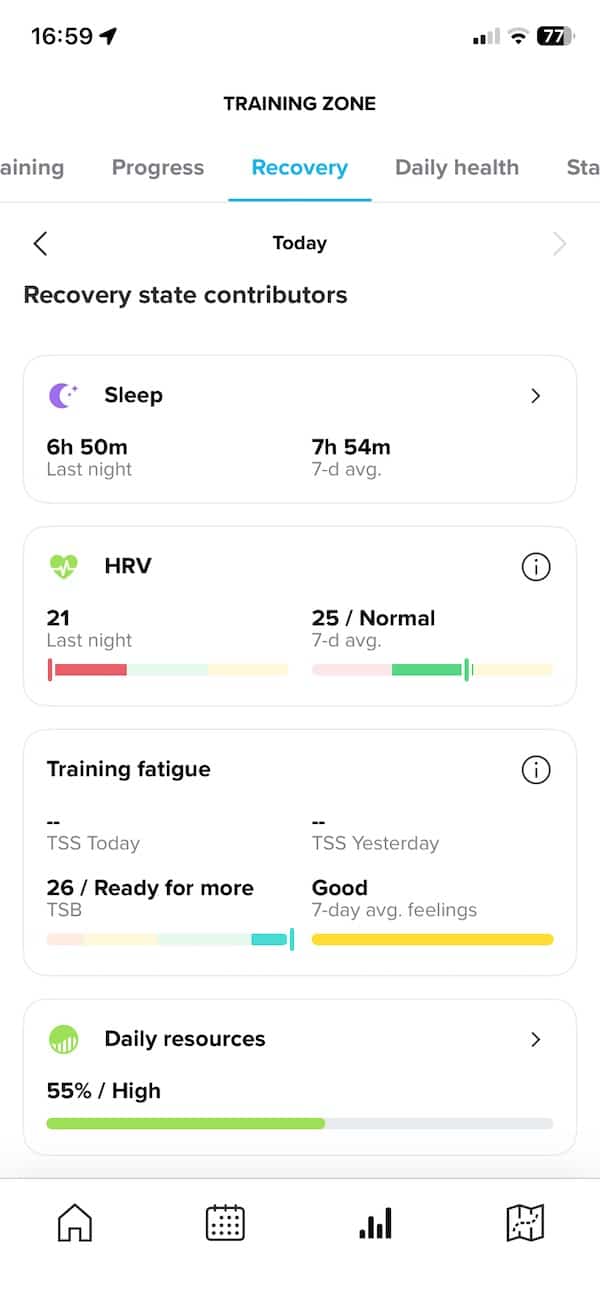Image resolution: width=600 pixels, height=1299 pixels.
Task: Go to next day with right arrow
Action: click(x=559, y=243)
